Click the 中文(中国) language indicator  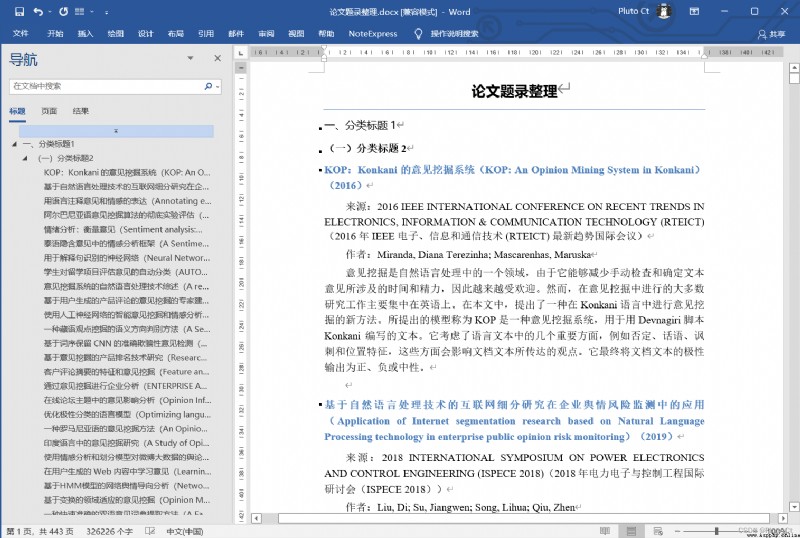click(185, 532)
